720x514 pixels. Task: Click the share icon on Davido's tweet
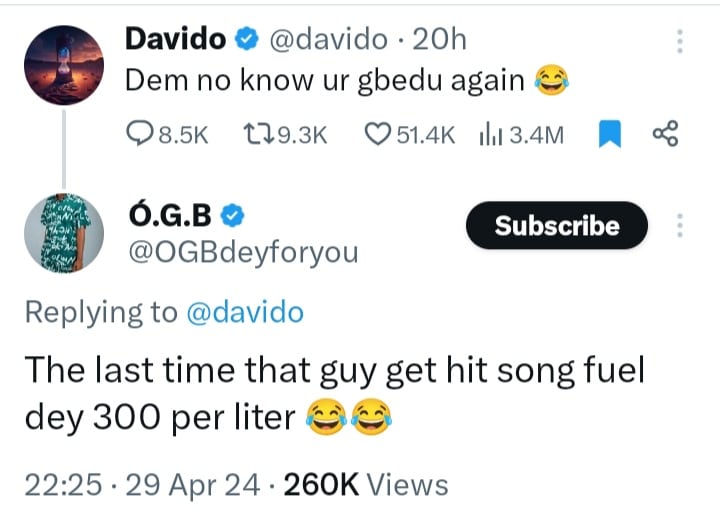click(665, 134)
